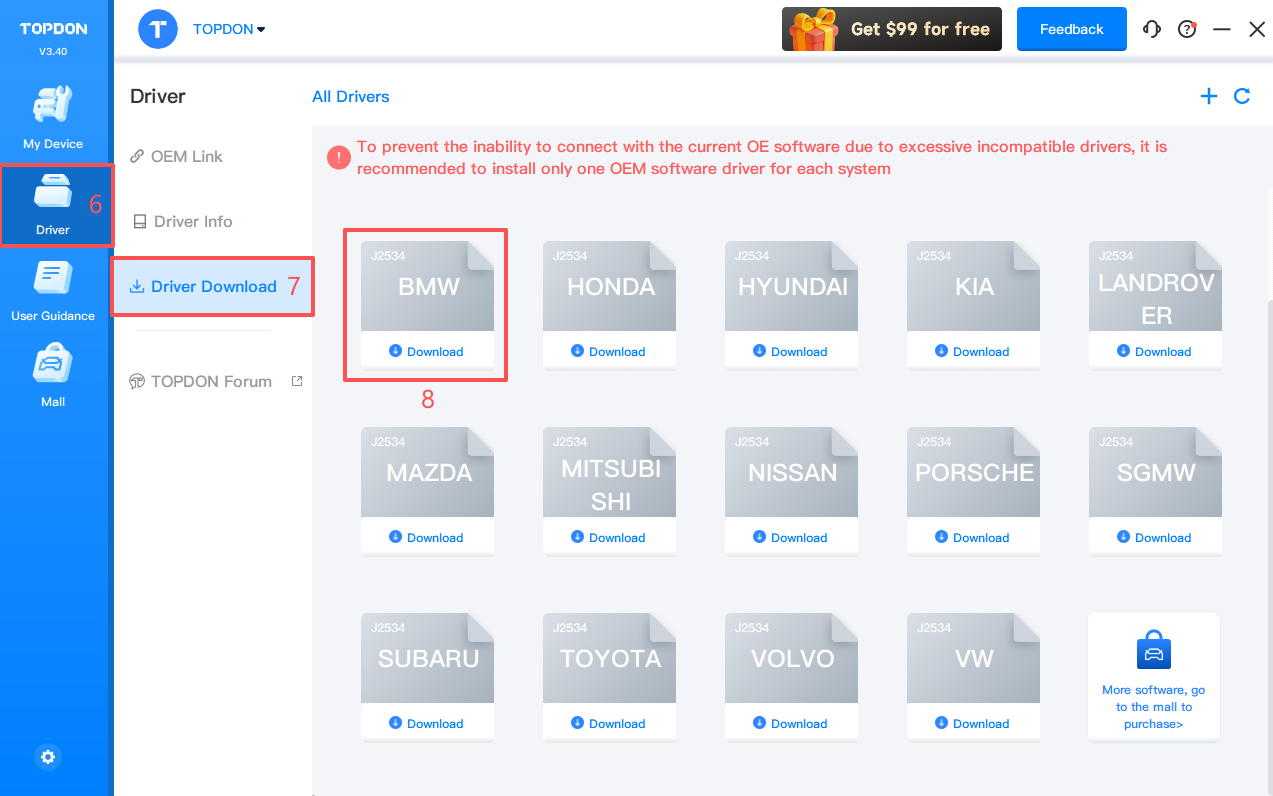The image size is (1273, 796).
Task: Open User Guidance section
Action: (53, 290)
